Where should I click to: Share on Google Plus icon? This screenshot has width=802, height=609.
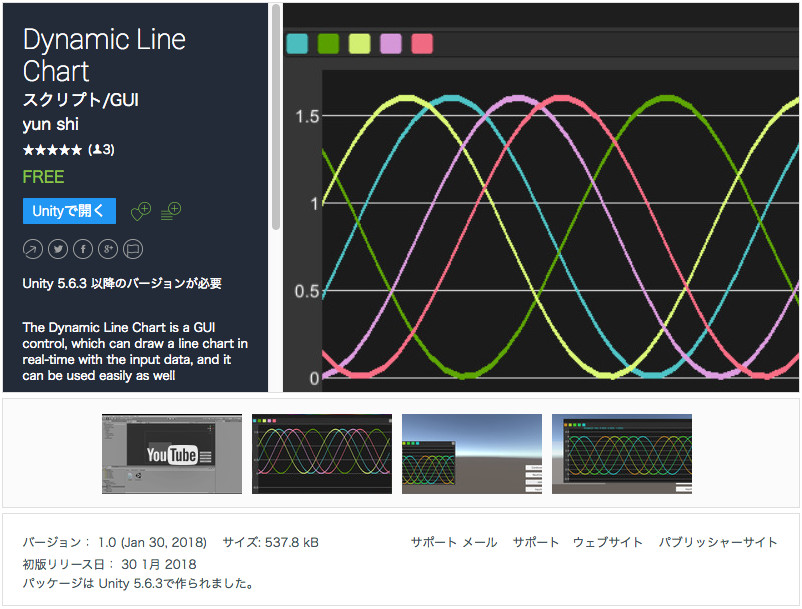108,249
